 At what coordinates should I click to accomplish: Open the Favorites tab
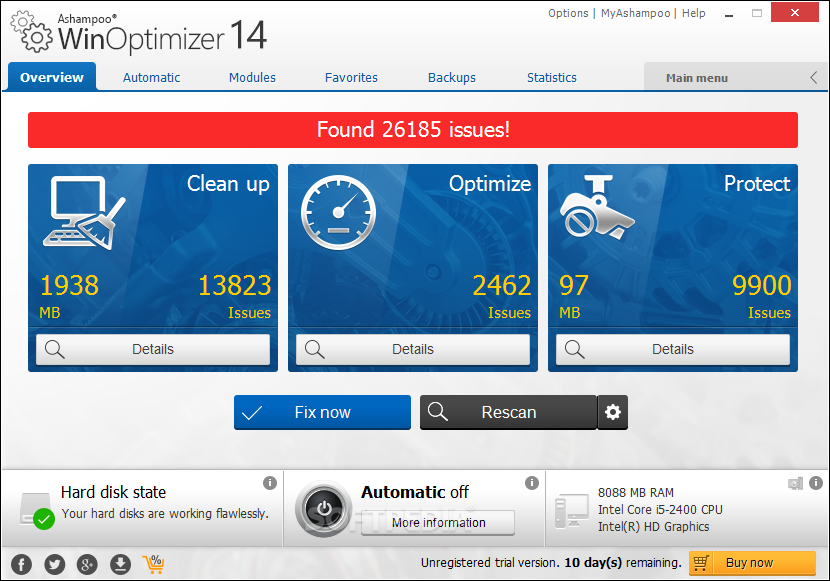click(x=351, y=78)
